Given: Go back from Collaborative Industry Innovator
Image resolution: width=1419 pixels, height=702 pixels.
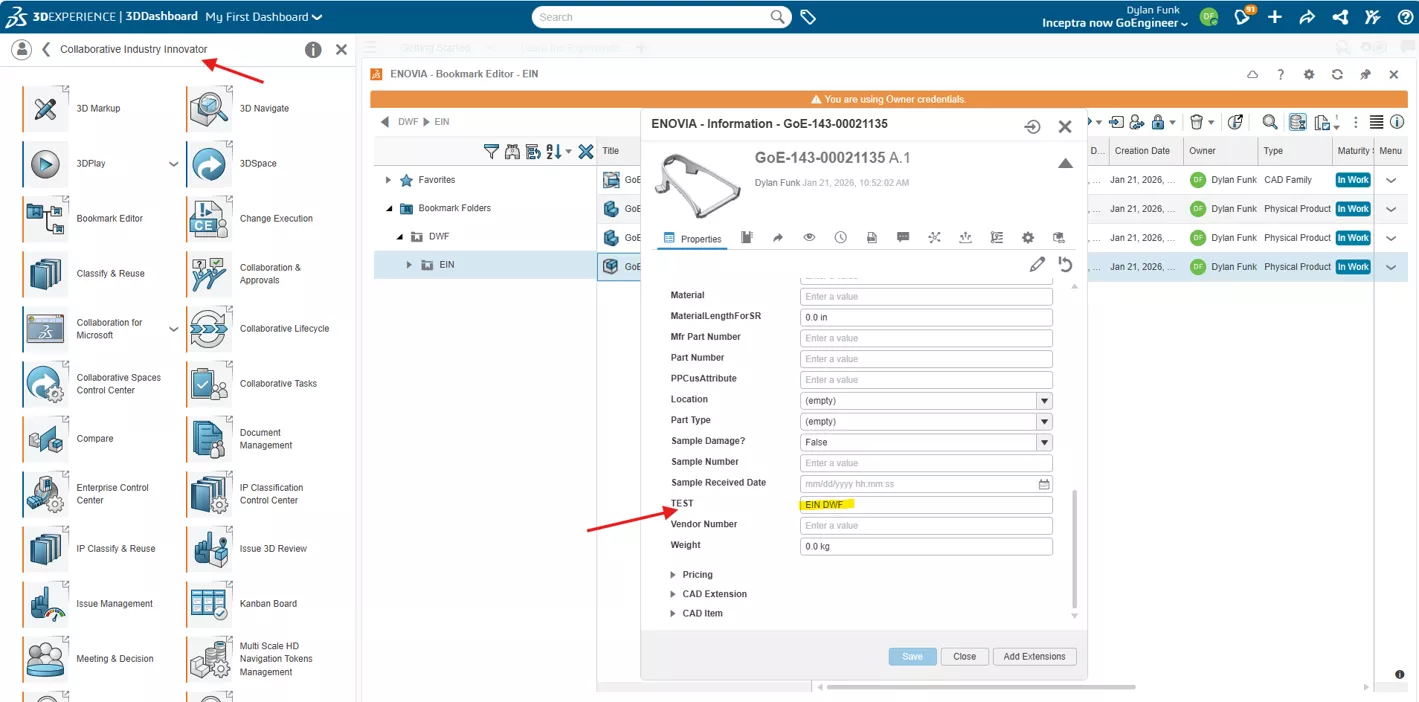Looking at the screenshot, I should 46,49.
